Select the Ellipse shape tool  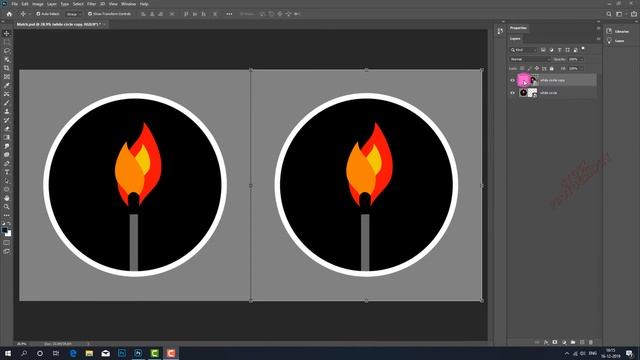coord(7,189)
